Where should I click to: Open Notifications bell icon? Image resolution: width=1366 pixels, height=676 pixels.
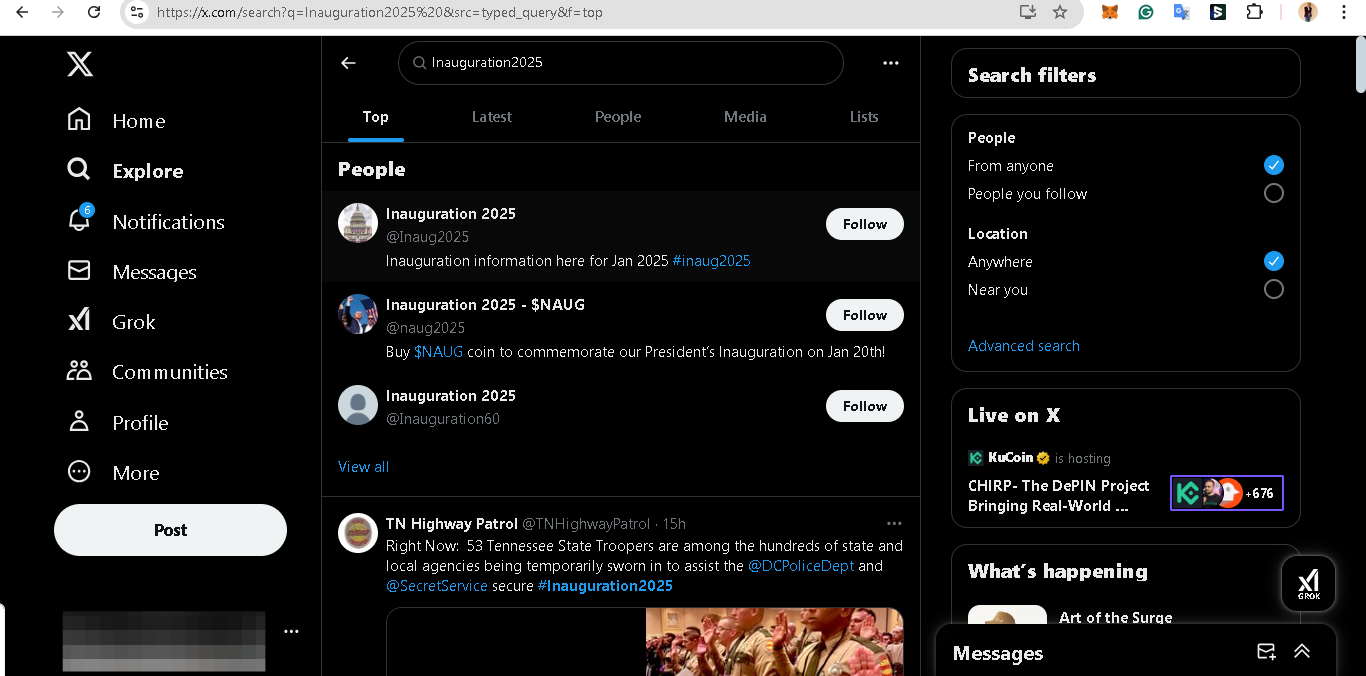coord(79,220)
